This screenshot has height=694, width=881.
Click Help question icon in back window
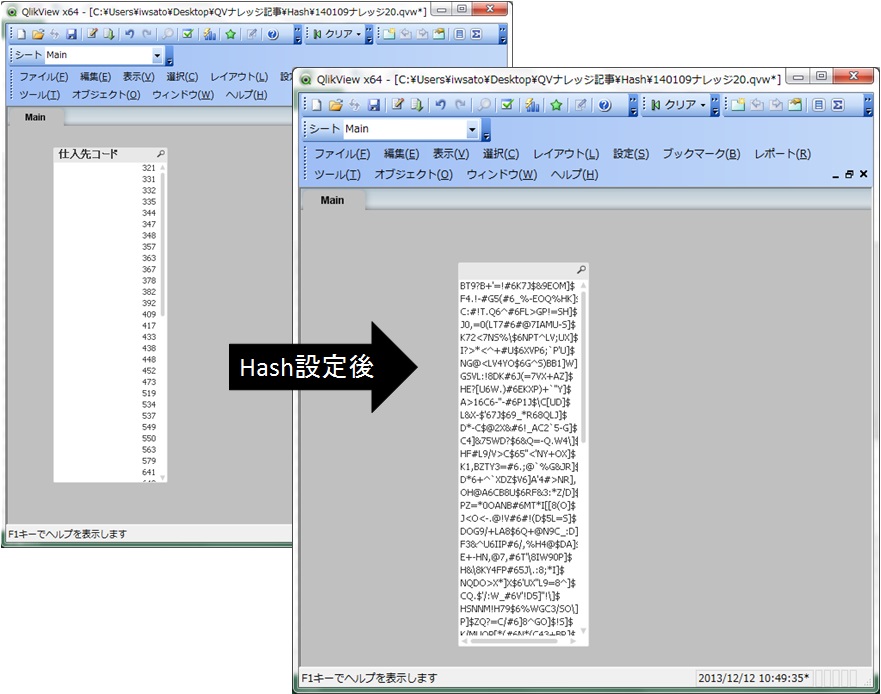[273, 34]
